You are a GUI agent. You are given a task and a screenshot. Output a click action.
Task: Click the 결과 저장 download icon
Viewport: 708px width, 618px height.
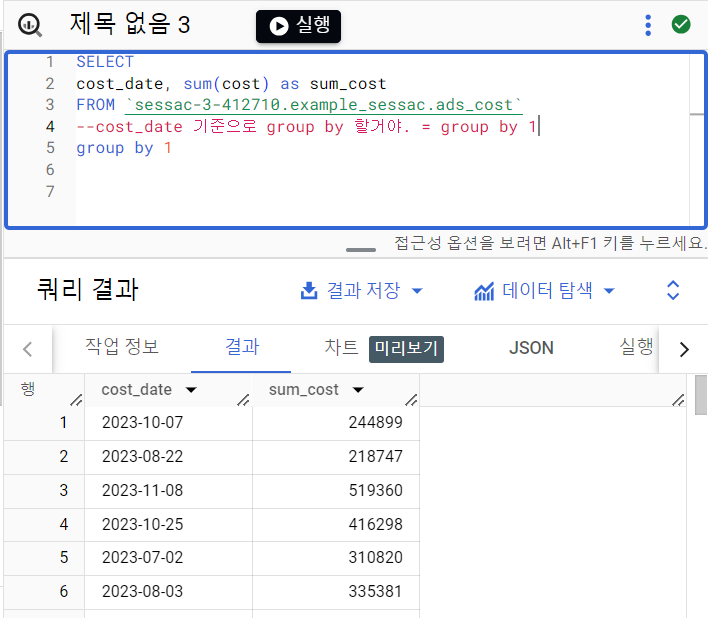coord(309,291)
